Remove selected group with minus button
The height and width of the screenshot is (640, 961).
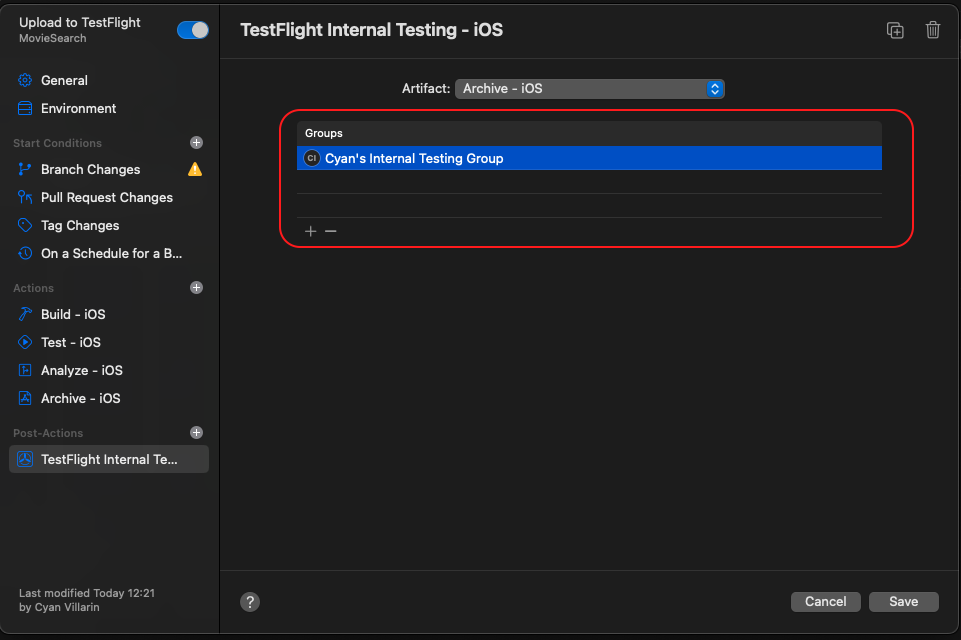[331, 231]
